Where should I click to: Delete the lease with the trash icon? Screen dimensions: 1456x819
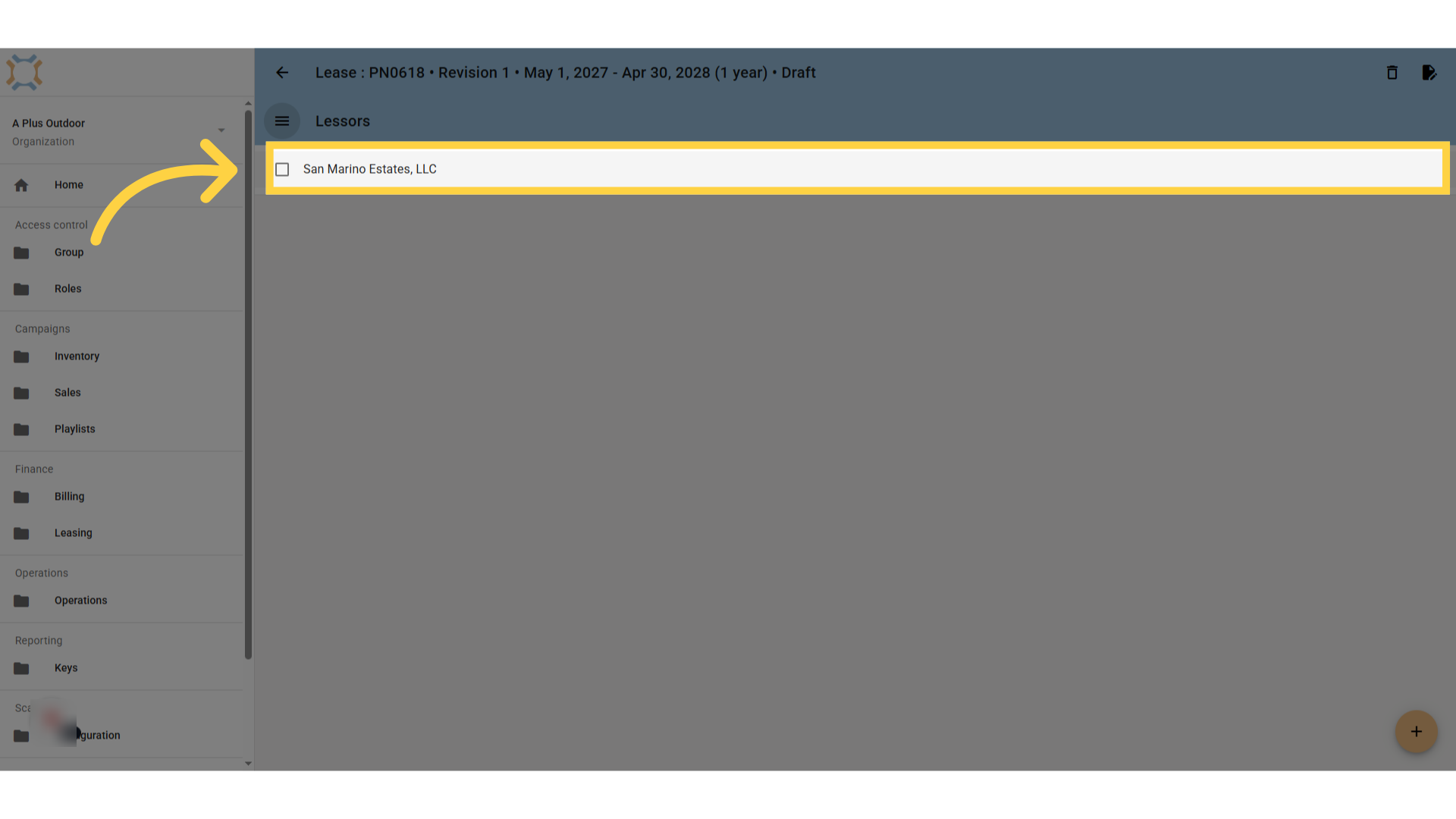(1392, 73)
